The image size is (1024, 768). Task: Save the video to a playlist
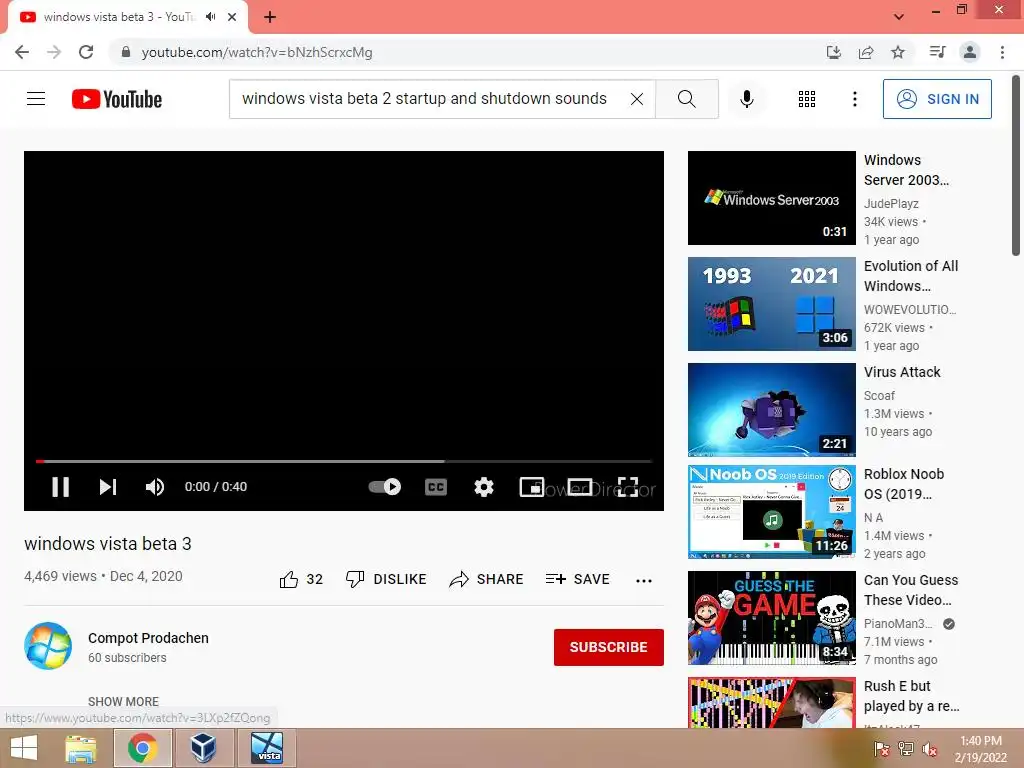pyautogui.click(x=578, y=579)
